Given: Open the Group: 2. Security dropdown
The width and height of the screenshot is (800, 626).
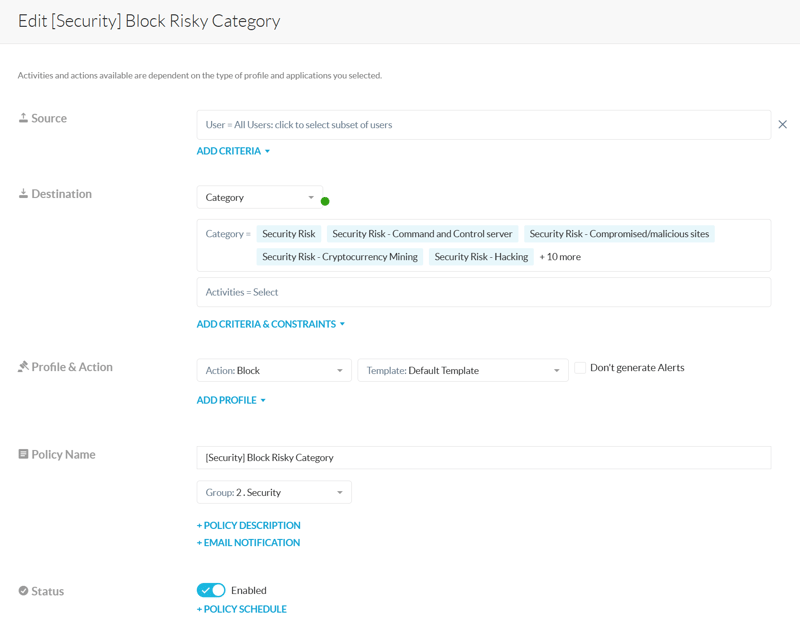Looking at the screenshot, I should 273,493.
